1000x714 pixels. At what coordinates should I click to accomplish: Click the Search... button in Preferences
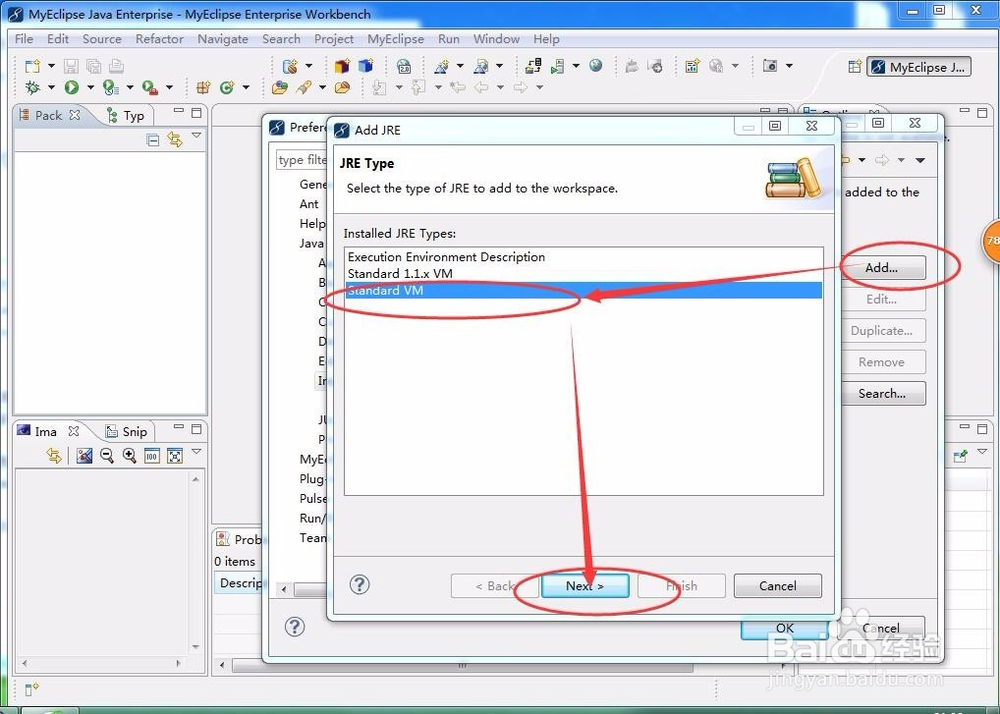coord(882,393)
